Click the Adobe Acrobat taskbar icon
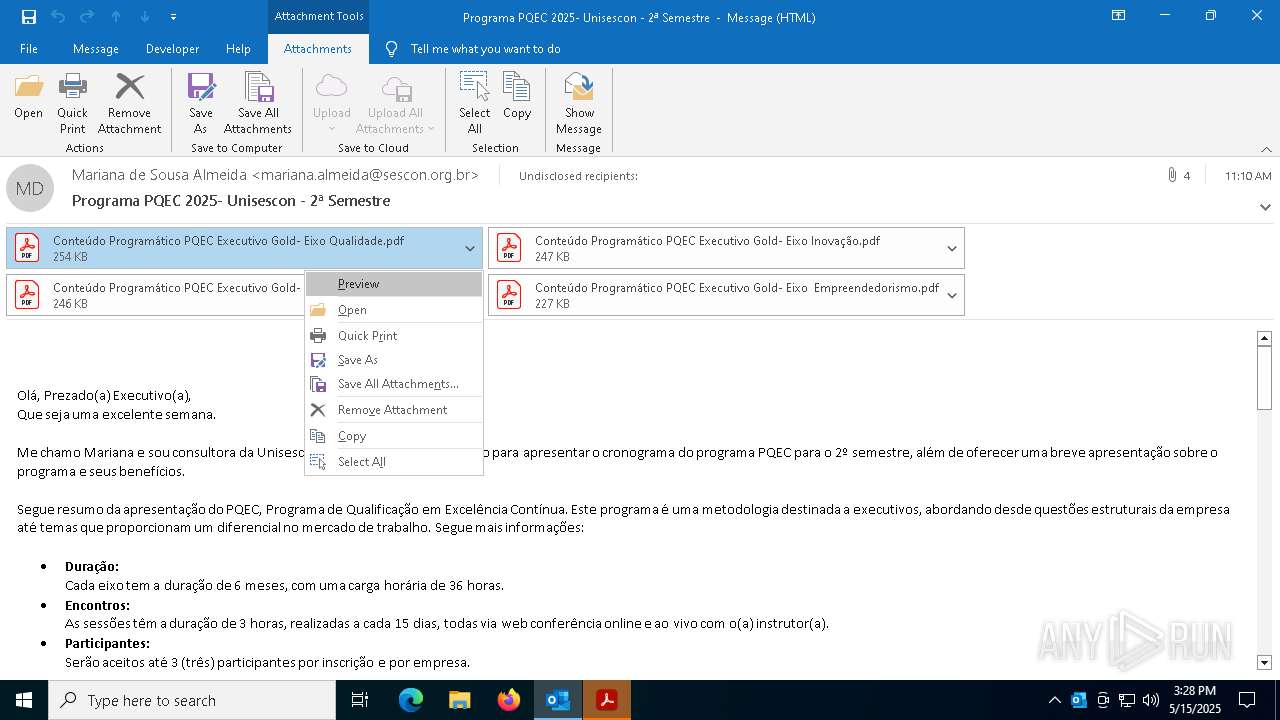The height and width of the screenshot is (720, 1280). 607,700
